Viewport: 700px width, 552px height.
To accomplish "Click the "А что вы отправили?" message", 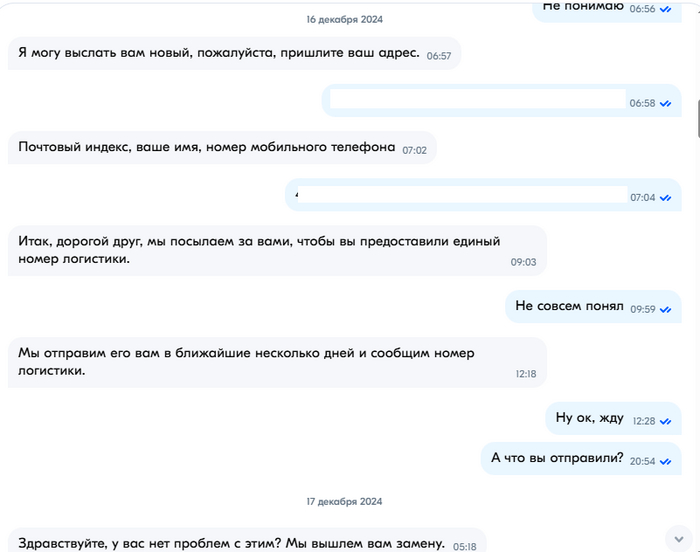I will click(x=557, y=458).
